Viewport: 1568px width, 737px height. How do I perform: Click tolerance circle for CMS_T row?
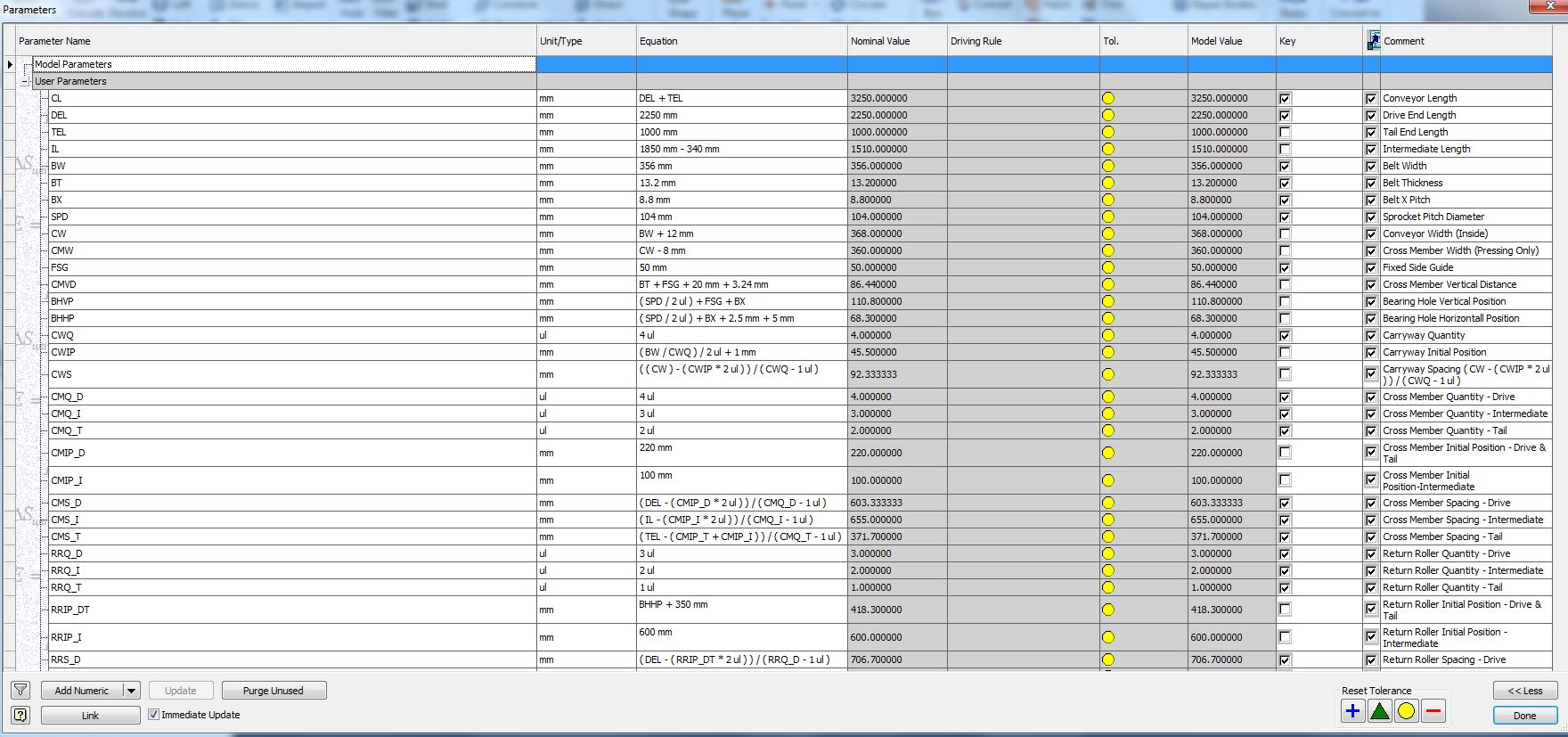(x=1108, y=536)
